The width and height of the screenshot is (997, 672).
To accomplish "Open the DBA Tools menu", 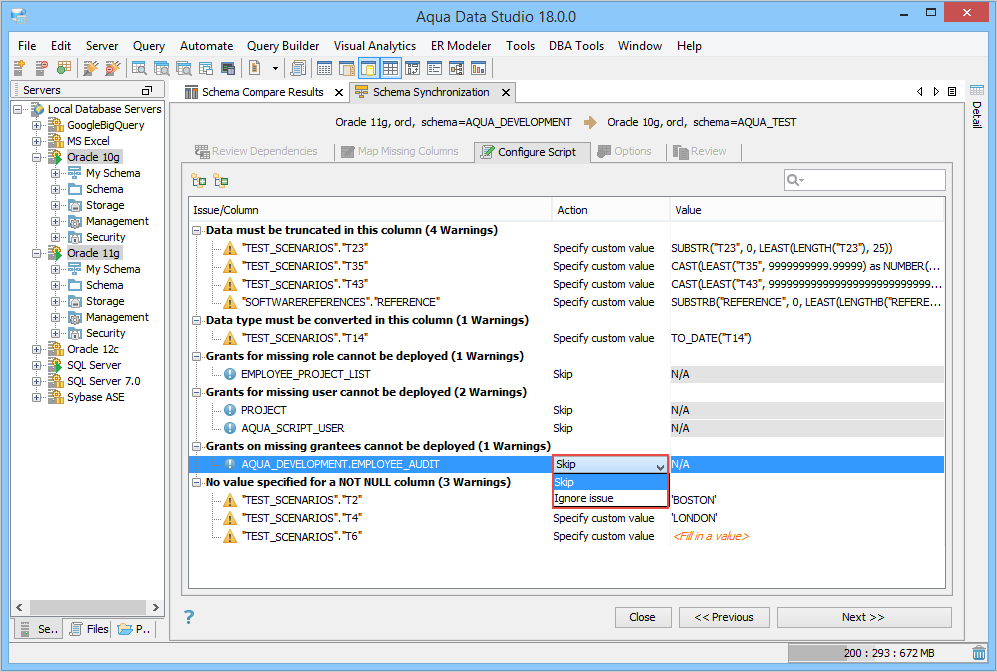I will tap(576, 46).
